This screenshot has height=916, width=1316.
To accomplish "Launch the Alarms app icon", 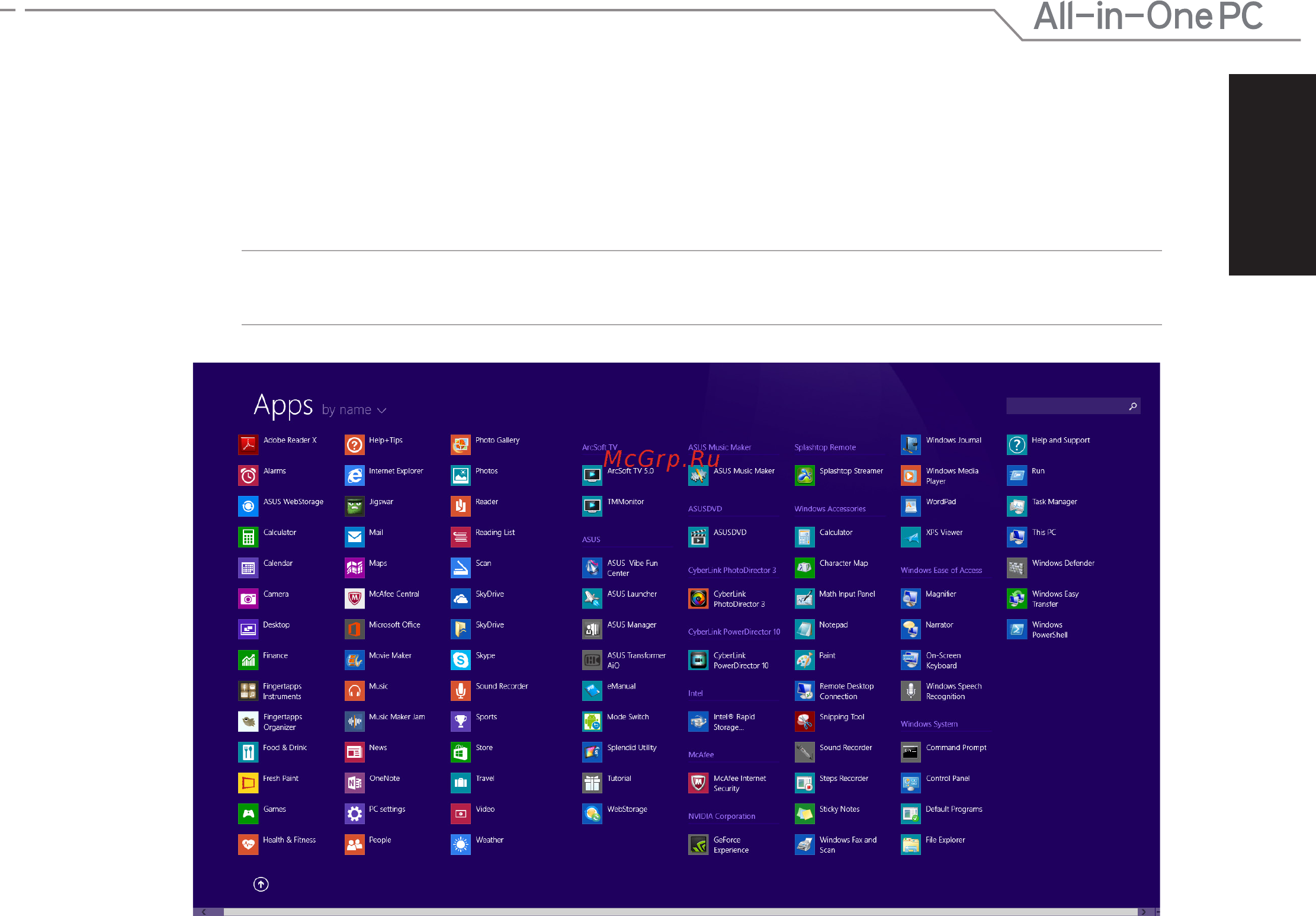I will pos(248,475).
